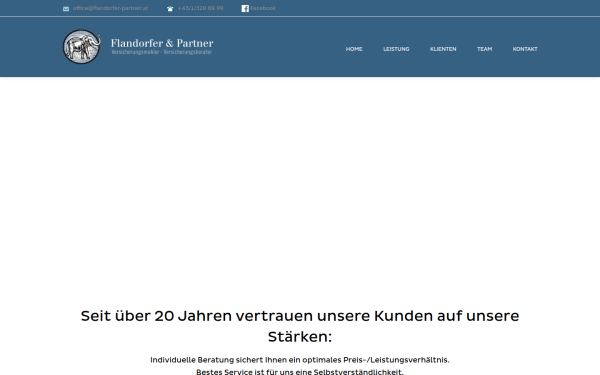
Task: Click the heading 'Seit über 20 Jahren vertrauen…'
Action: (300, 326)
